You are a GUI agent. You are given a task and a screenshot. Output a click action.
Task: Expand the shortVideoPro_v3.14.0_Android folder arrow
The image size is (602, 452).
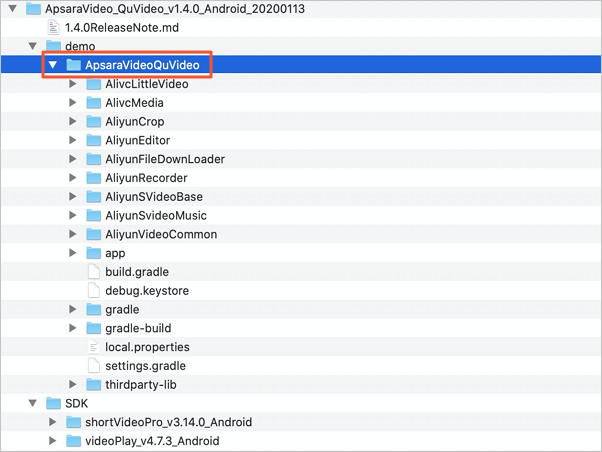point(53,422)
